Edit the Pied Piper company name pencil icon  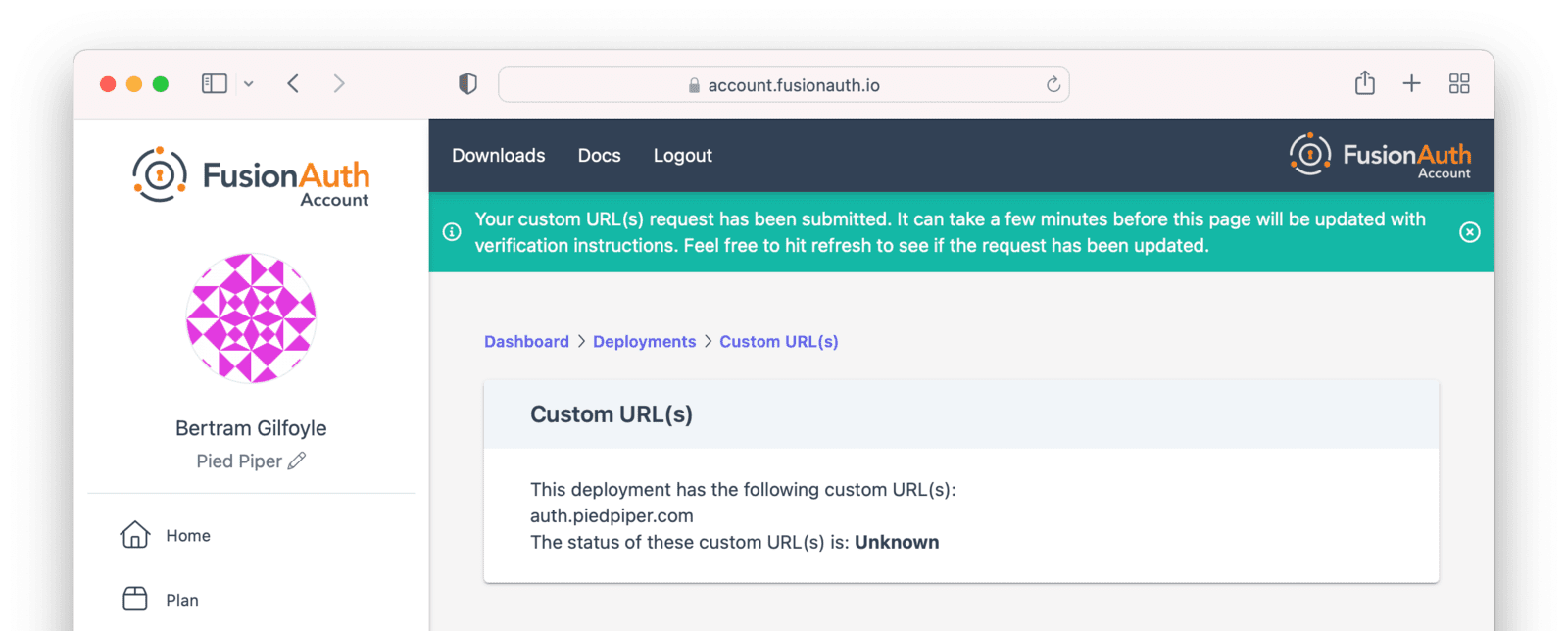(x=297, y=461)
